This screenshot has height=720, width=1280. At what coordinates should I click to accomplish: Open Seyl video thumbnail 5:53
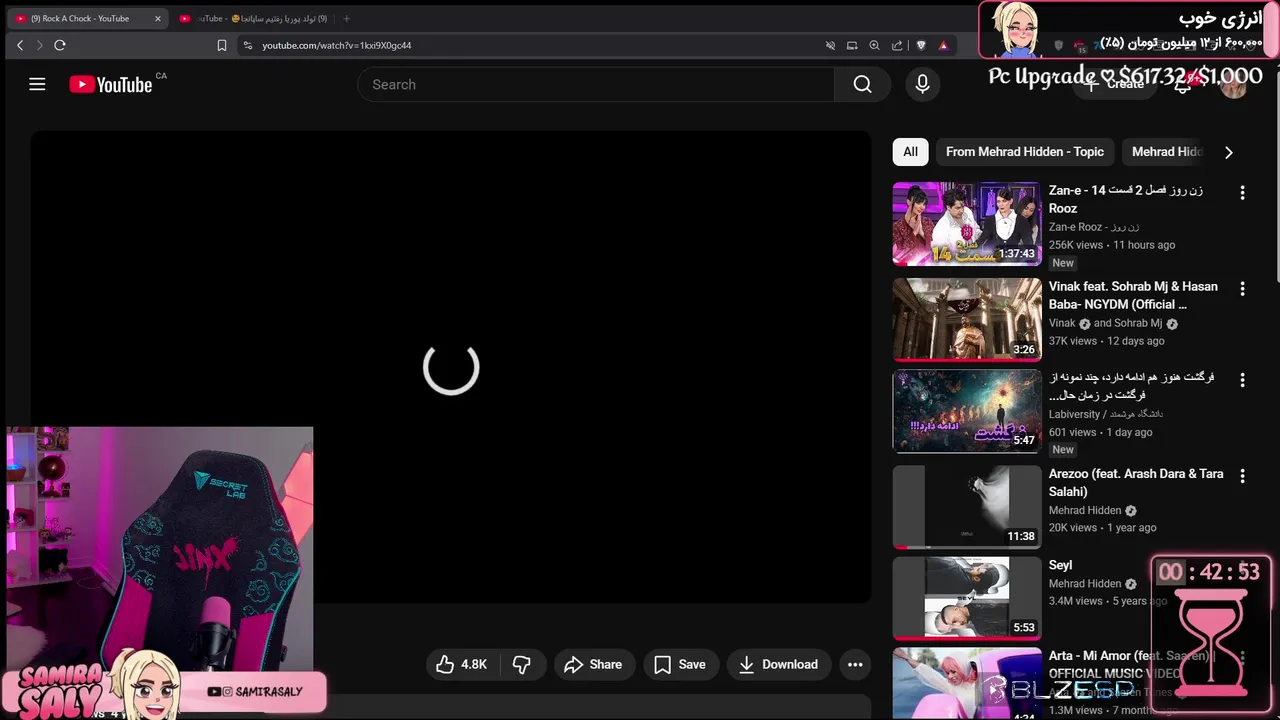click(x=967, y=598)
